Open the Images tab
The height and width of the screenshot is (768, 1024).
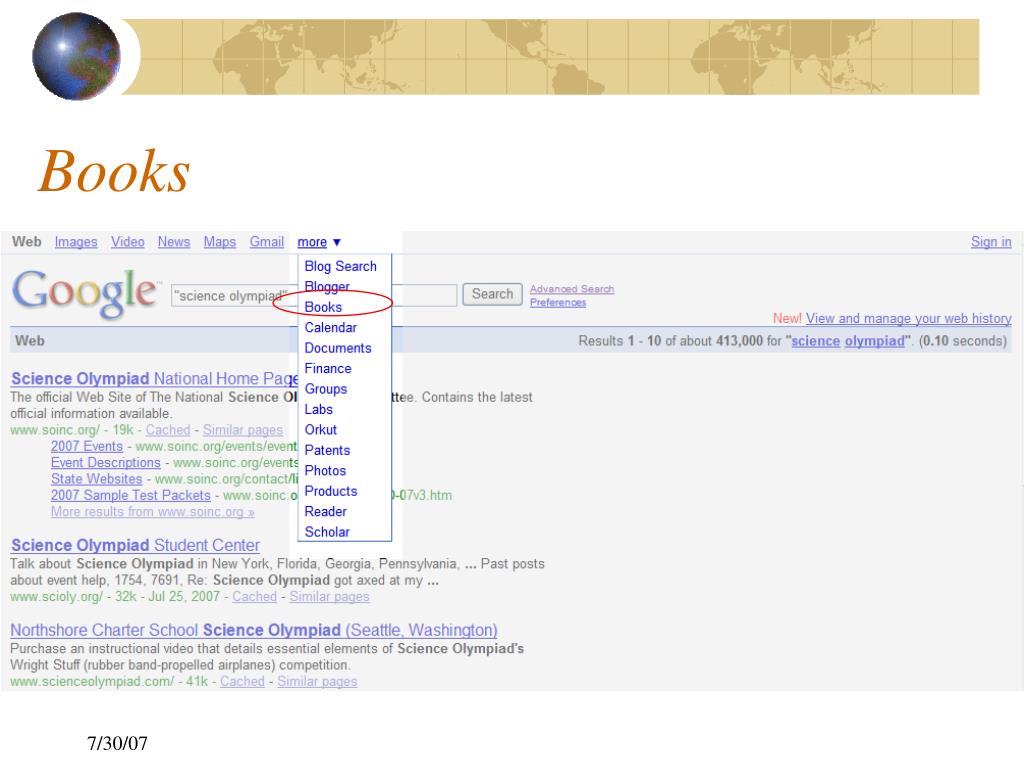[76, 242]
